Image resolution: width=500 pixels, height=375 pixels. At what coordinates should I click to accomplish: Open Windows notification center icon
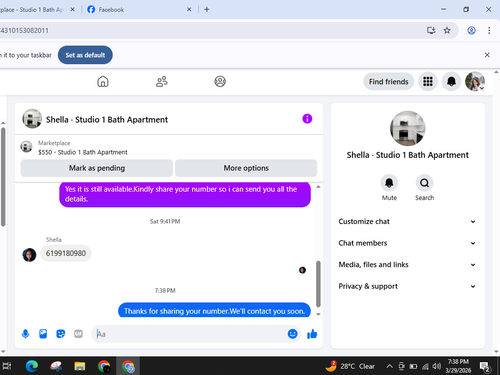(485, 367)
